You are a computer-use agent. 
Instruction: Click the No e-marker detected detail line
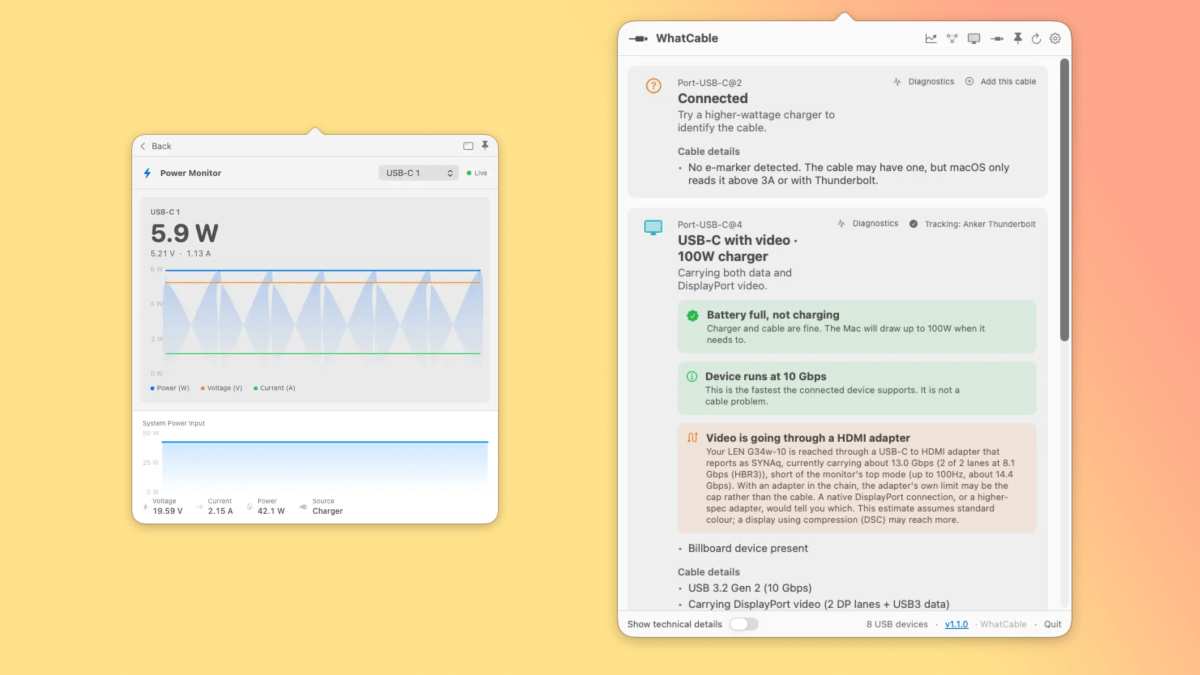[849, 174]
